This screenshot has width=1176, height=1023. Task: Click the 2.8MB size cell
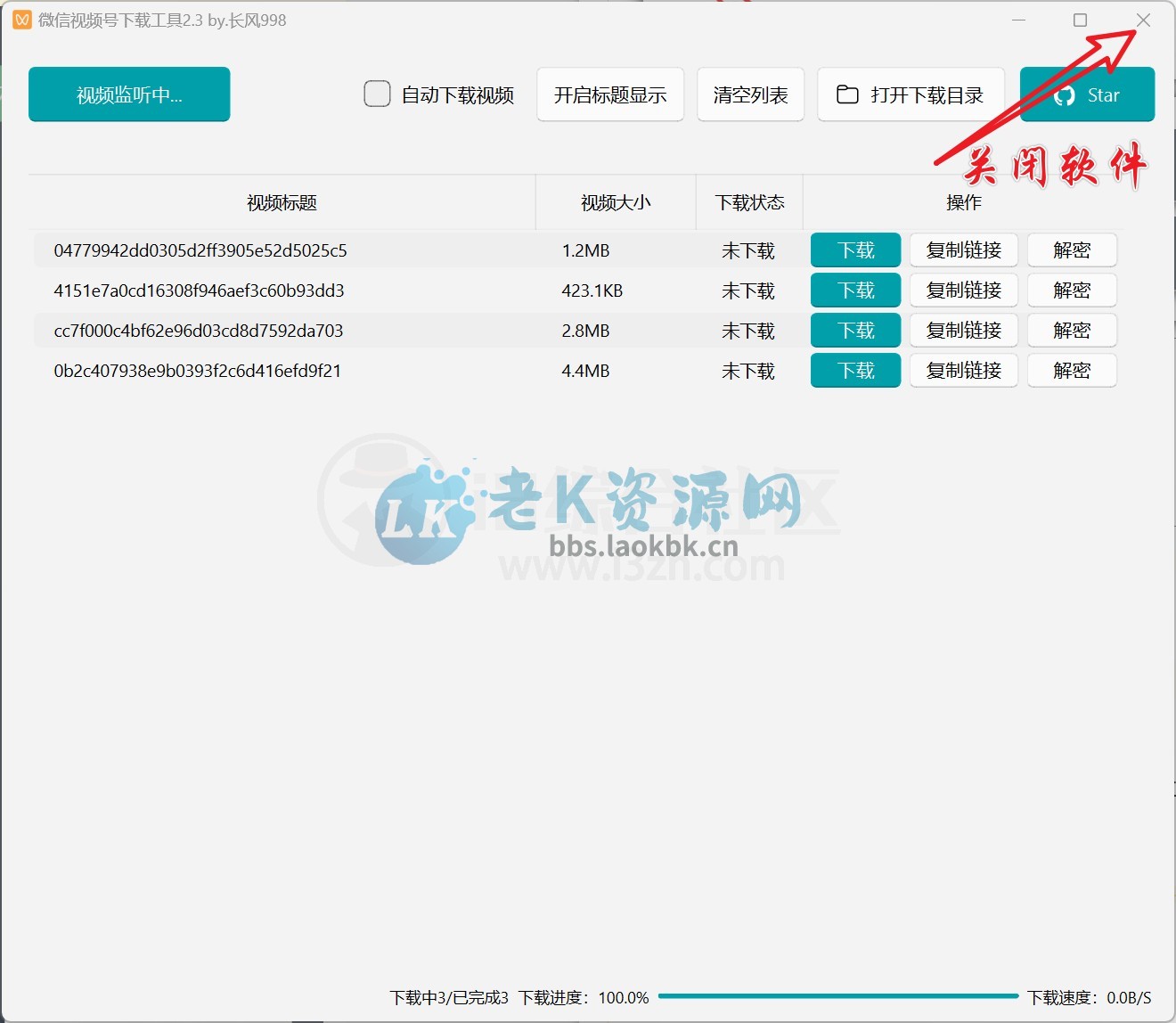pyautogui.click(x=585, y=331)
